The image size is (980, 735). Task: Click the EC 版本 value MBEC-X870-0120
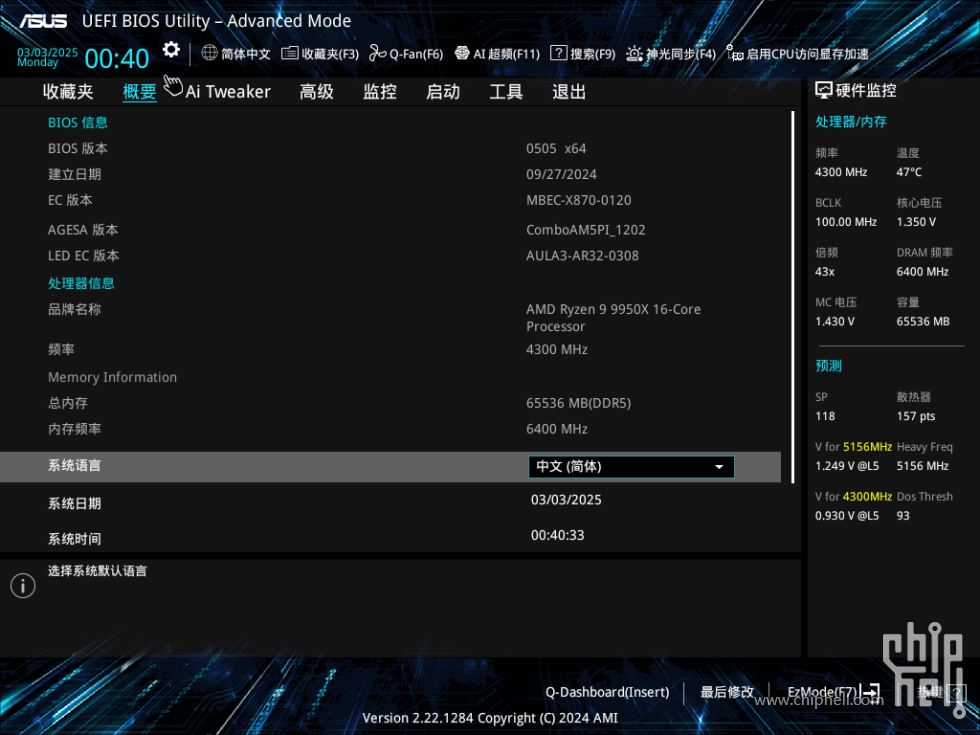(579, 200)
